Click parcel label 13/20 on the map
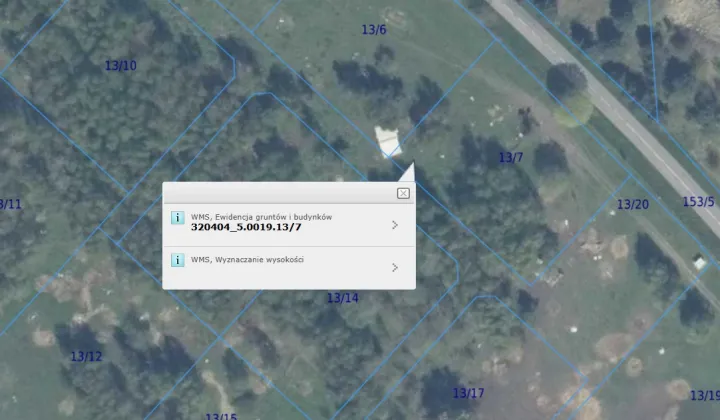 tap(633, 204)
